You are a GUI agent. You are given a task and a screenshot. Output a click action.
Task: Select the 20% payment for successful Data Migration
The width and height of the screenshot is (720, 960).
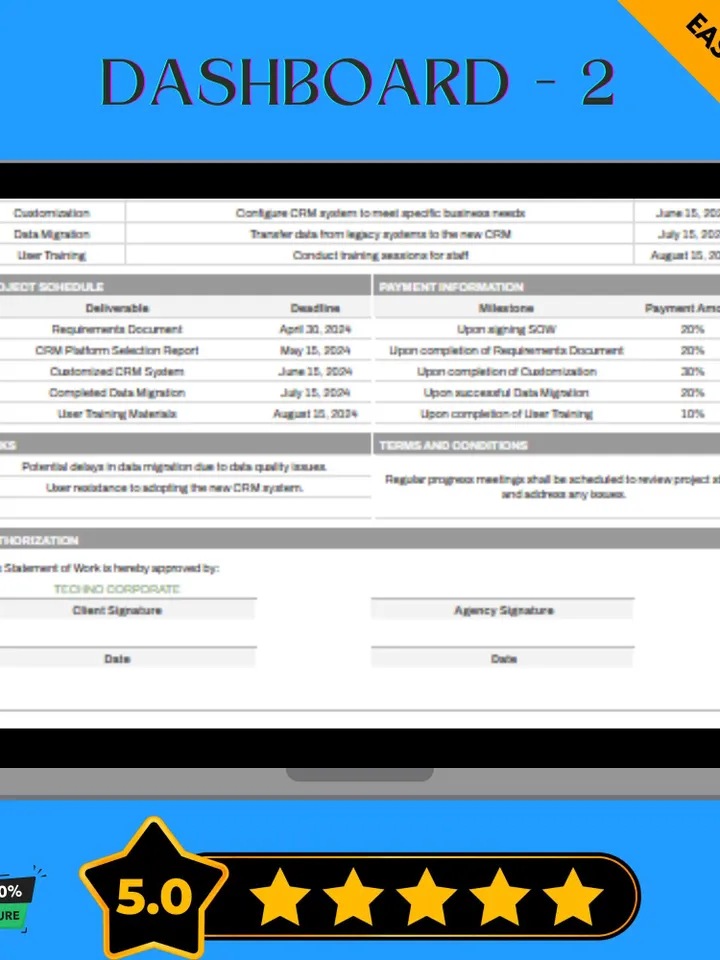pyautogui.click(x=692, y=392)
